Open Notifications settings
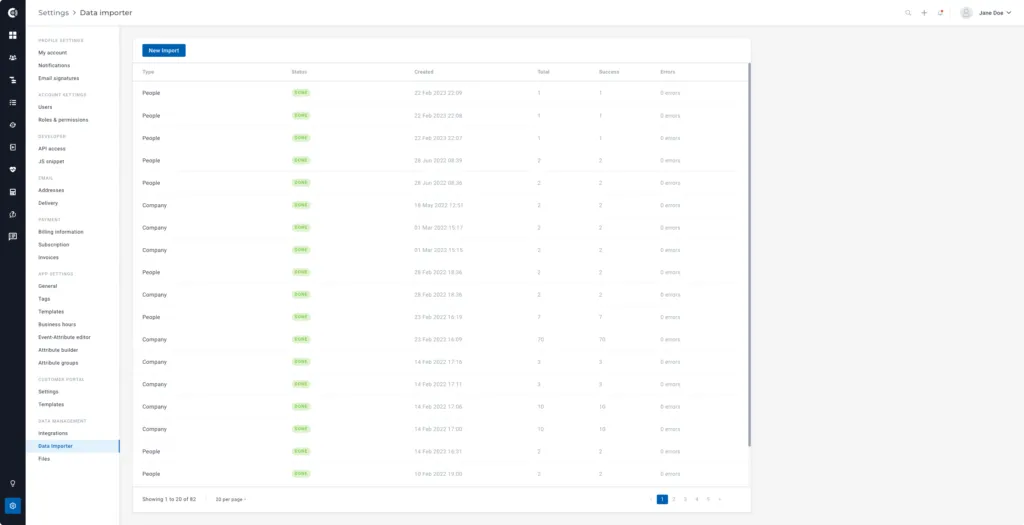The image size is (1024, 525). click(54, 65)
